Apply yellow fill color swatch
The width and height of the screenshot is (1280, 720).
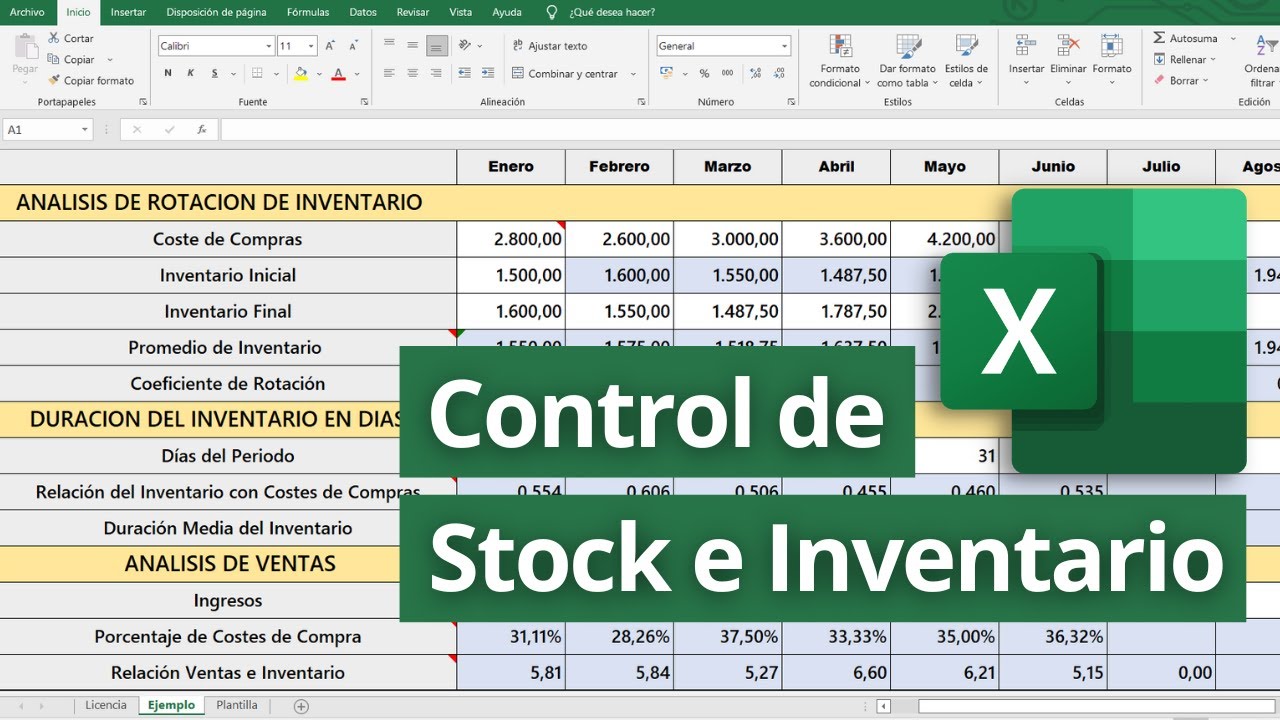[x=301, y=73]
